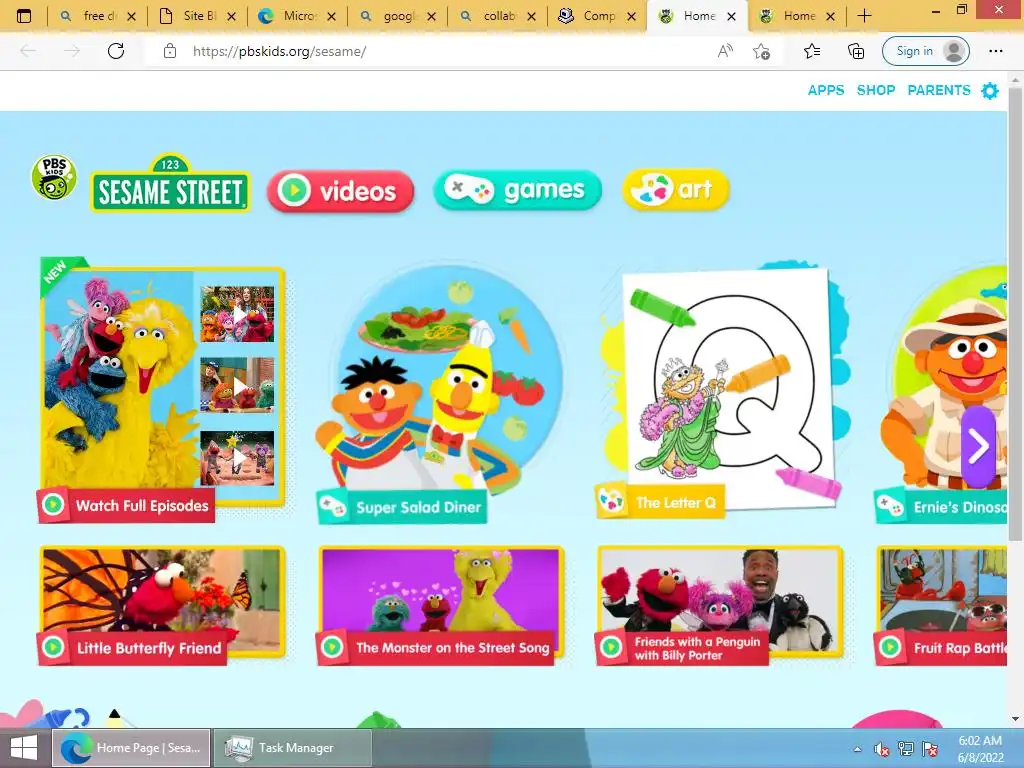The image size is (1024, 768).
Task: Play the Fruit Rap Battle video
Action: 940,605
